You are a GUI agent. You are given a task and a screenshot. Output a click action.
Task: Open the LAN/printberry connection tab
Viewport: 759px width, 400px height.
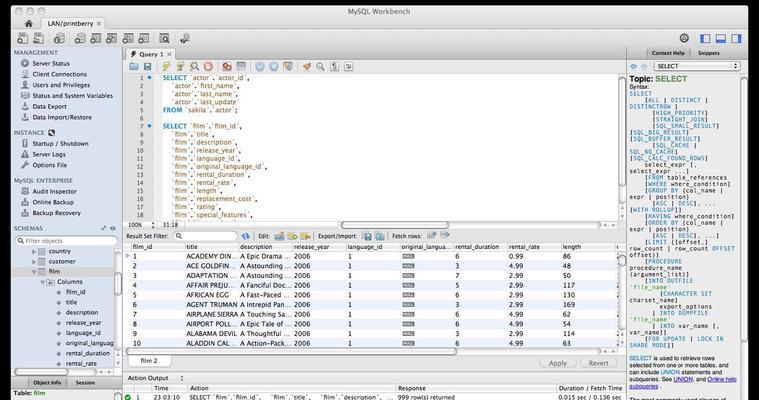pyautogui.click(x=71, y=23)
